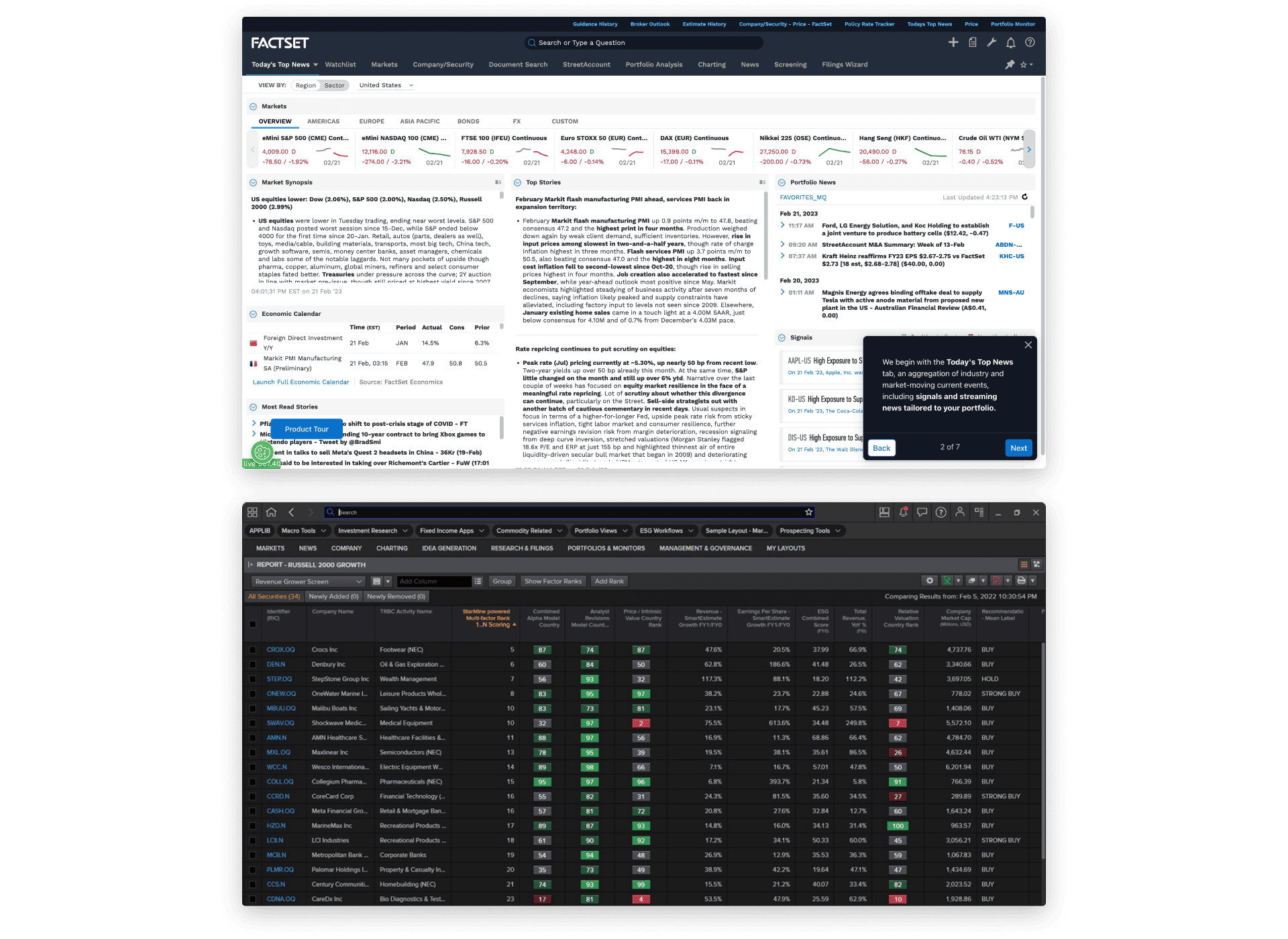1288x939 pixels.
Task: Open the FactSet document clipboard icon
Action: point(972,42)
